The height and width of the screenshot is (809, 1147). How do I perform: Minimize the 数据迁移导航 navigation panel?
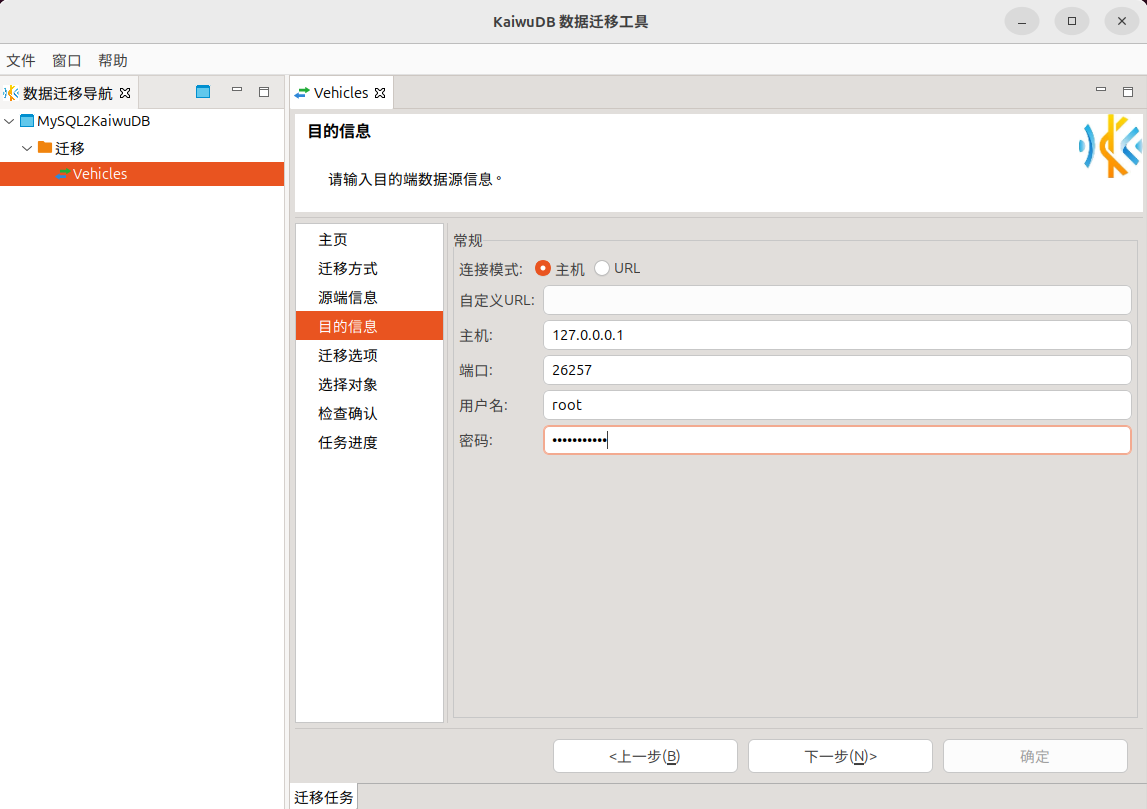click(x=236, y=90)
